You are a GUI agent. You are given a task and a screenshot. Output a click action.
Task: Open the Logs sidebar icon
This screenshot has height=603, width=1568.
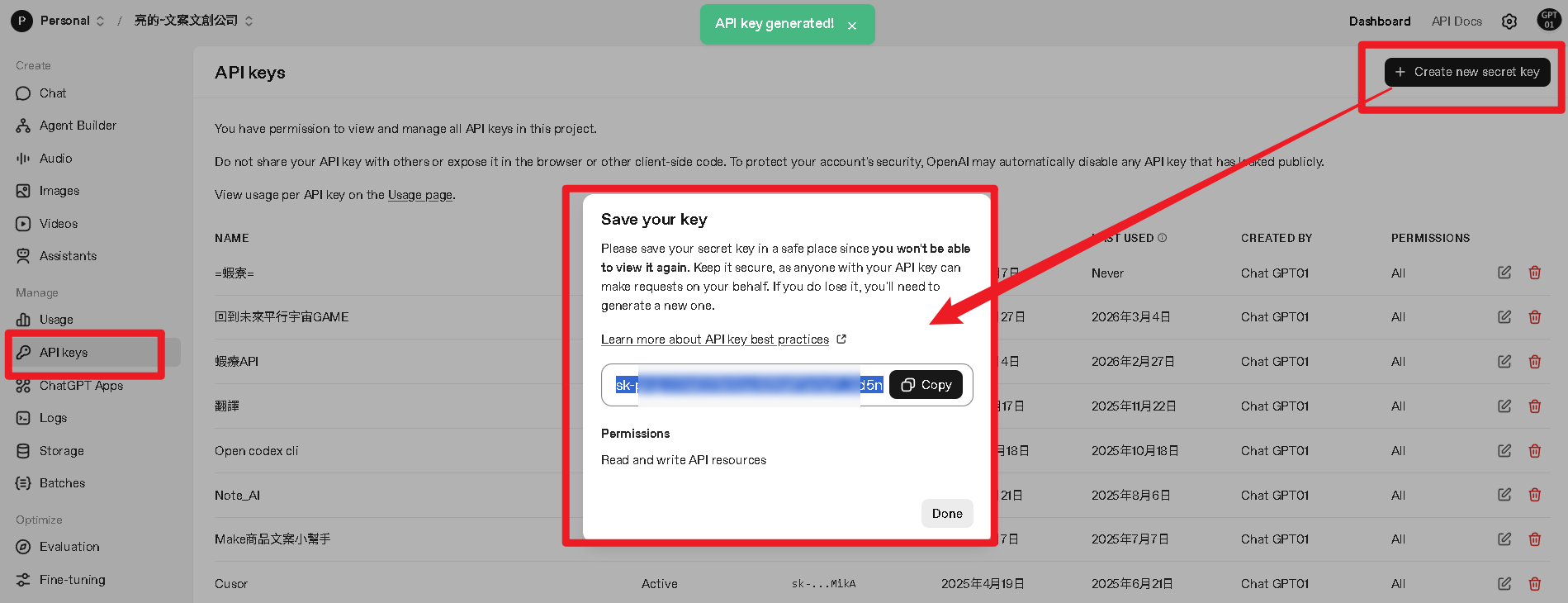[23, 418]
